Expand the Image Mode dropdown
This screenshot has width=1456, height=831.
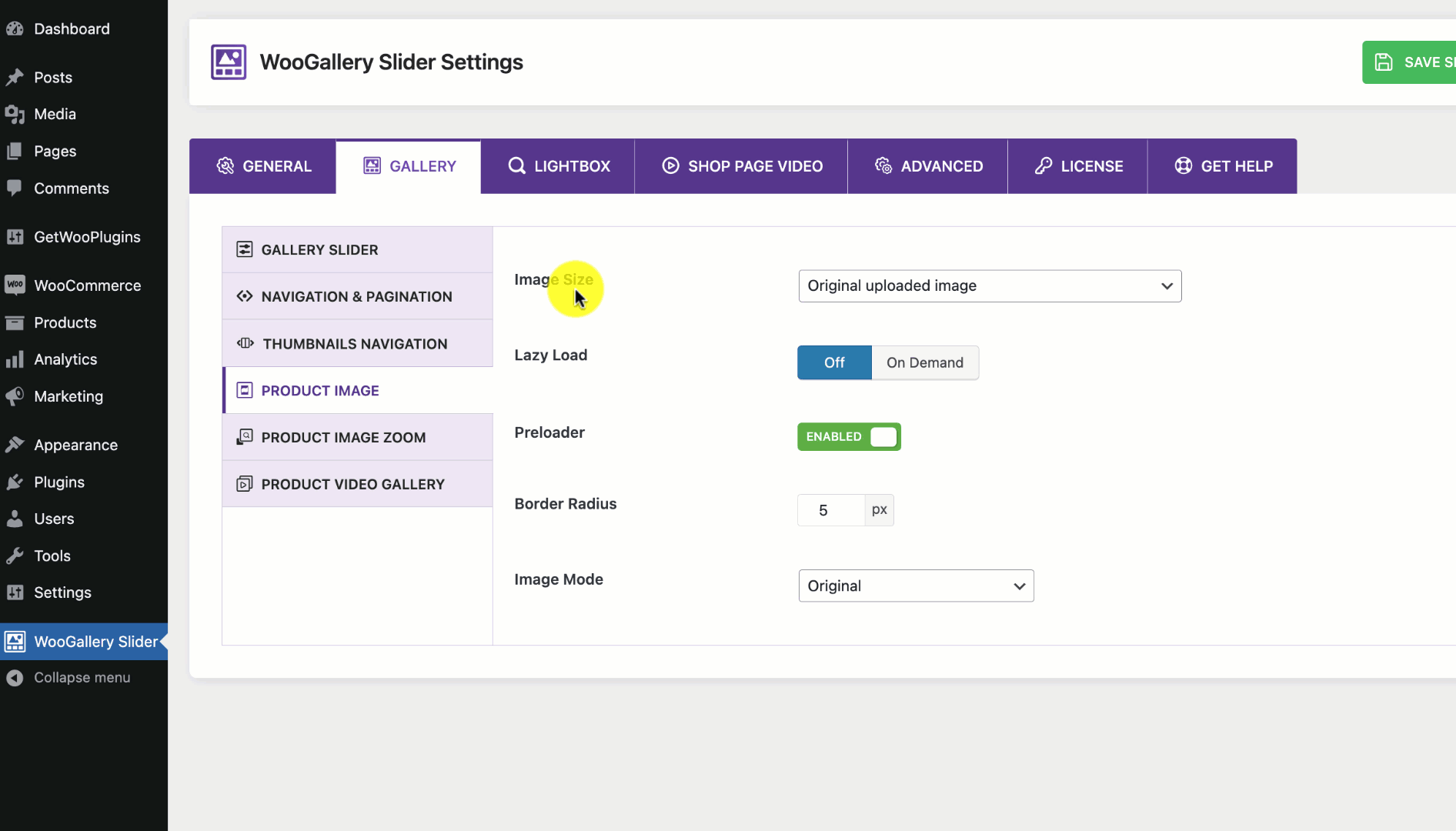pyautogui.click(x=916, y=586)
